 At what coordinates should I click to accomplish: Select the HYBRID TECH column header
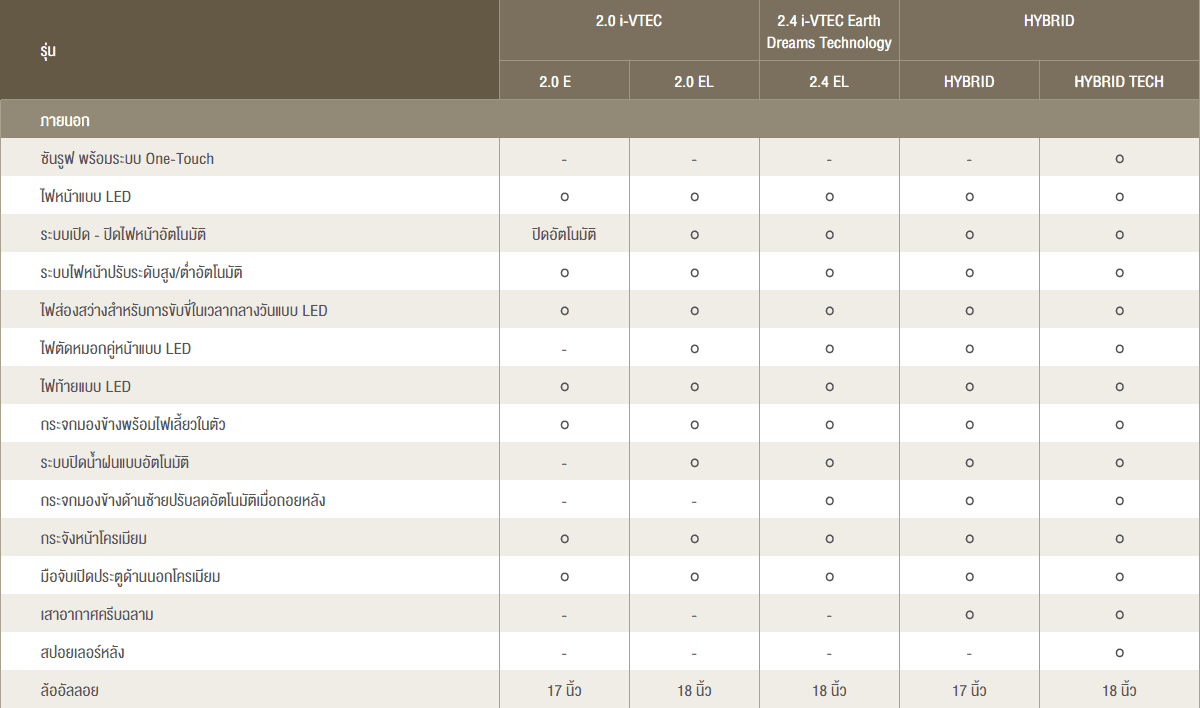pyautogui.click(x=1119, y=82)
